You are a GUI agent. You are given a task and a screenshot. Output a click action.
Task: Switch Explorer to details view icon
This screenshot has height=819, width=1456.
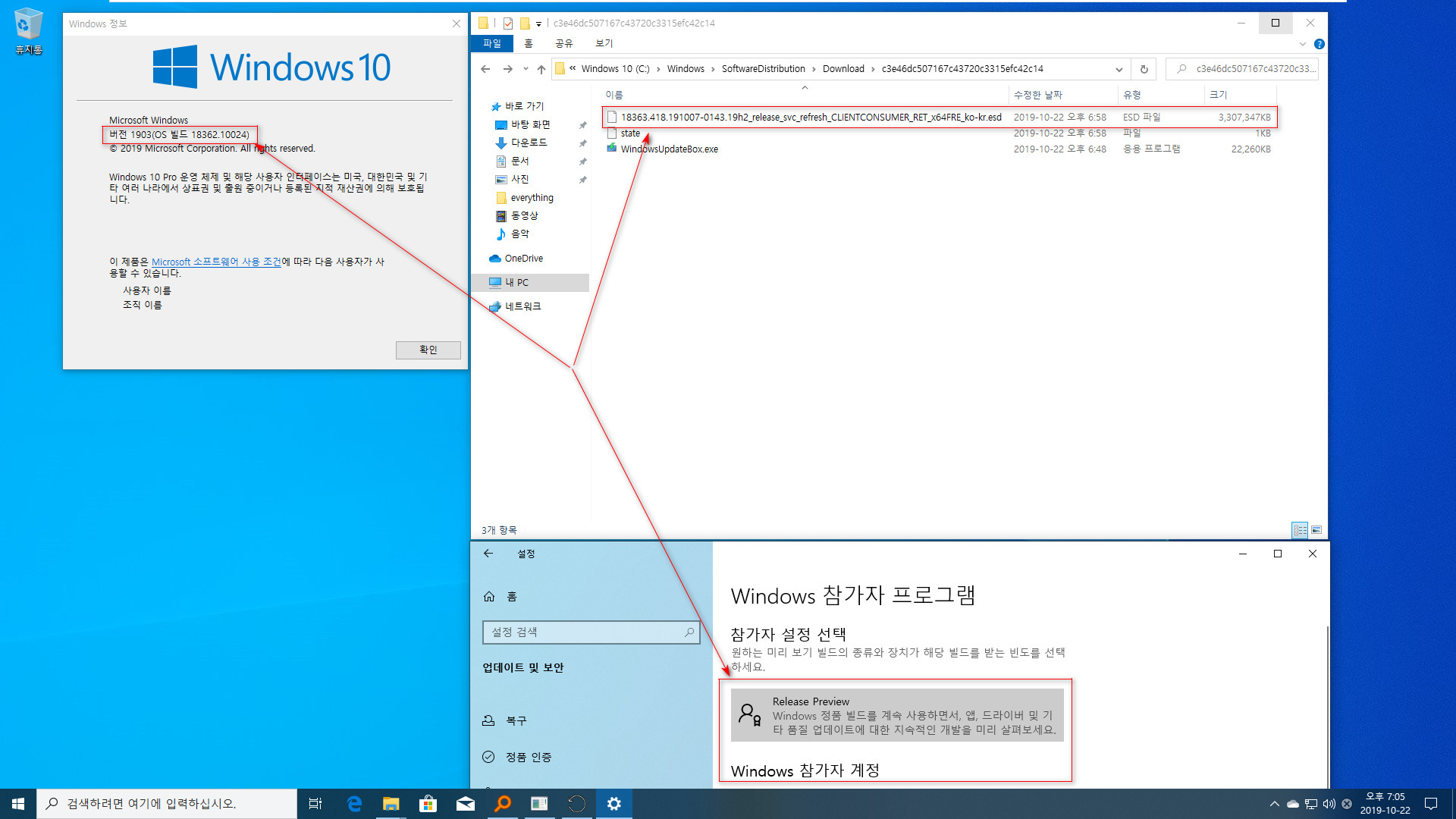[1300, 530]
